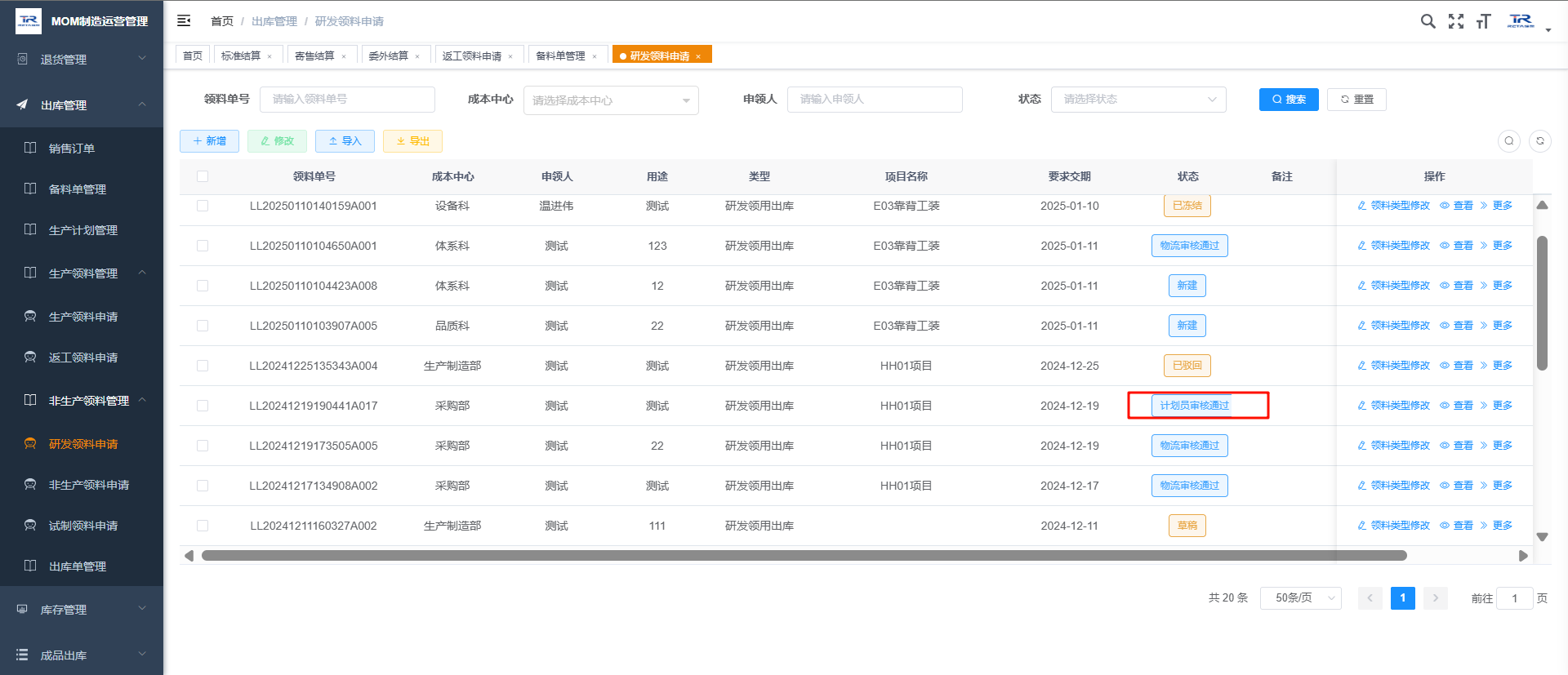
Task: Toggle fullscreen mode icon
Action: tap(1456, 21)
